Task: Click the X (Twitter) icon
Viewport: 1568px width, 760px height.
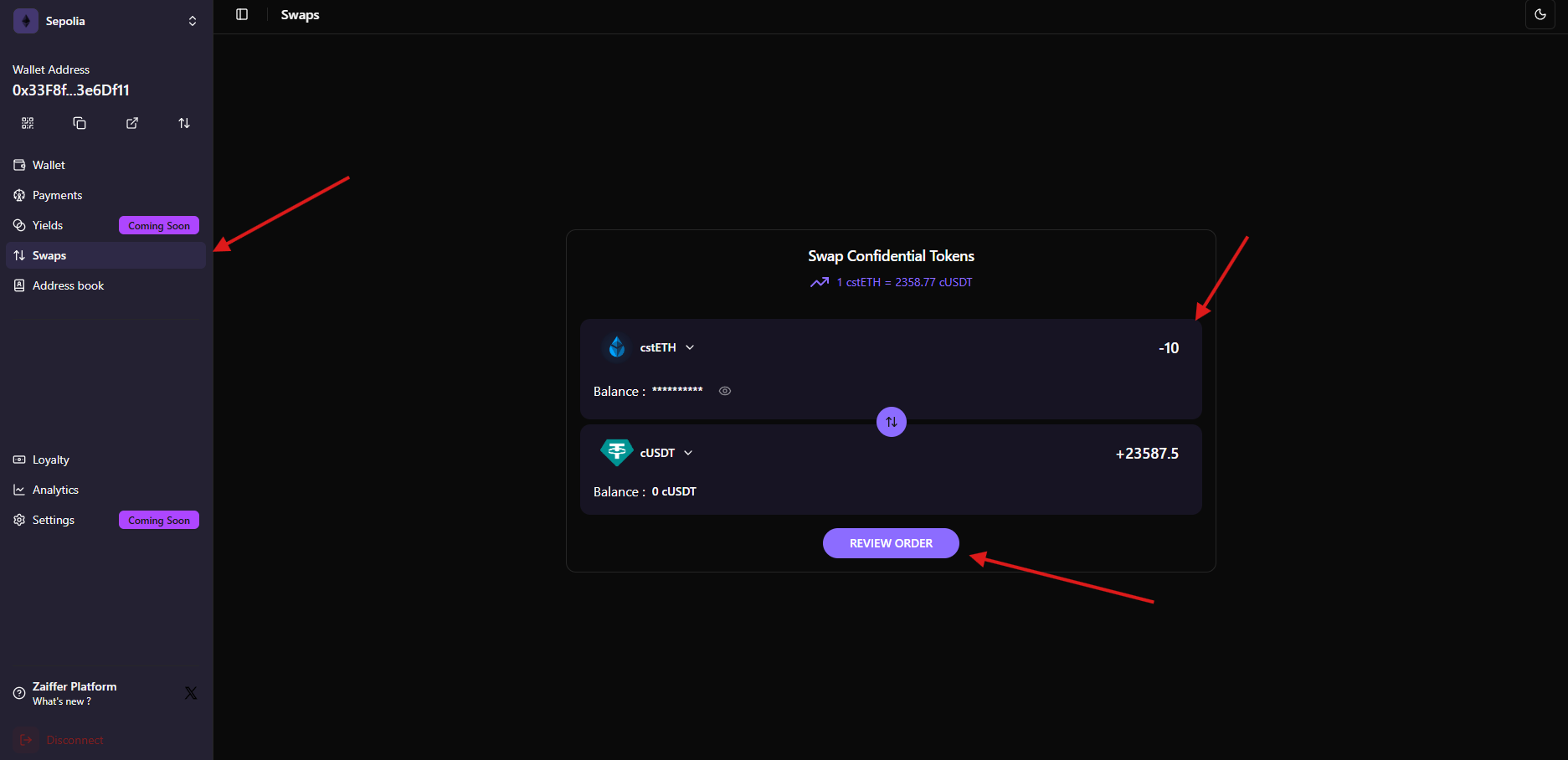Action: point(191,693)
